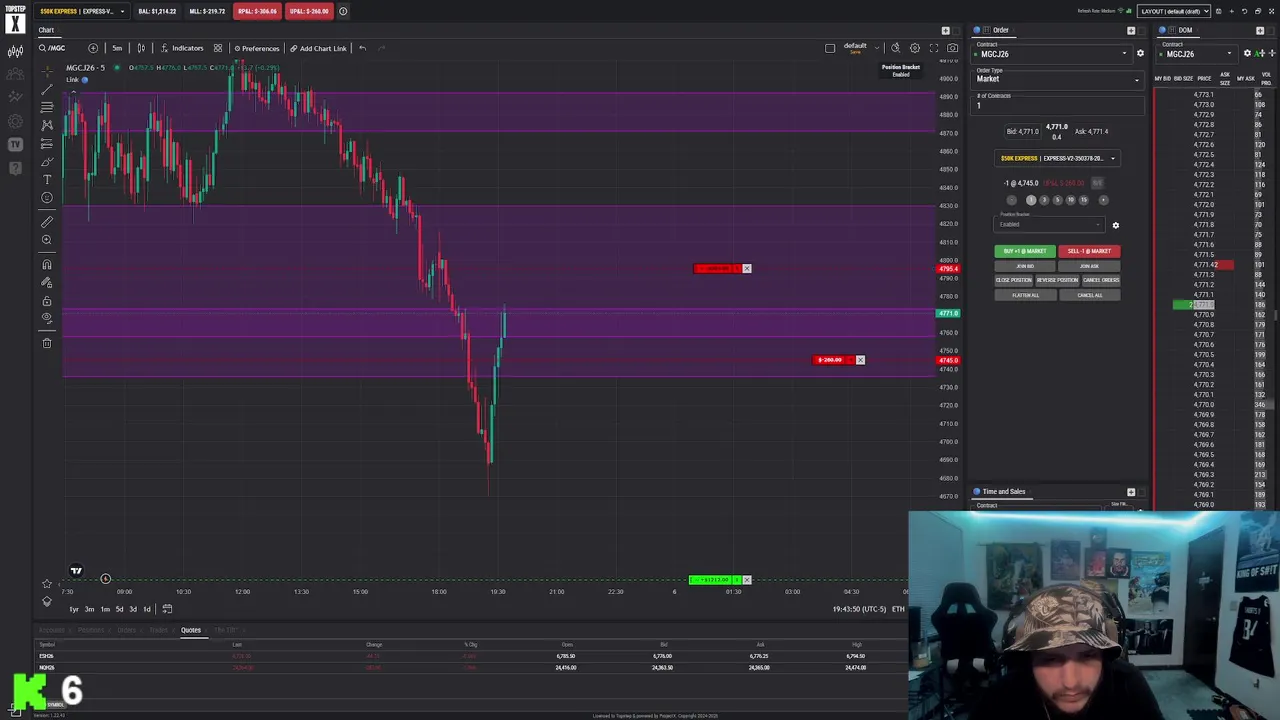Open the TradingView TV sidebar icon
Screen dimensions: 1280x720
click(15, 145)
